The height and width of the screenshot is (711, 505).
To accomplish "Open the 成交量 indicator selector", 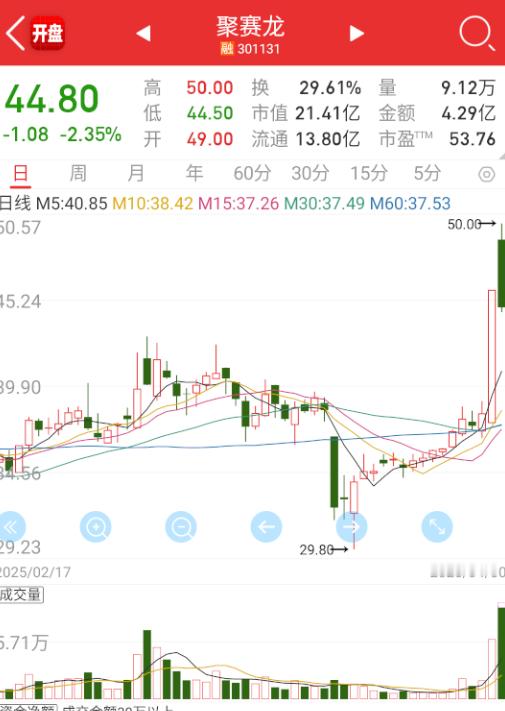I will tap(21, 594).
